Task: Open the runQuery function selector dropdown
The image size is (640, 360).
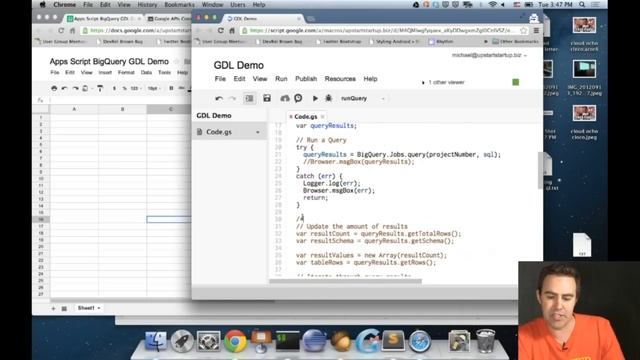Action: coord(363,98)
